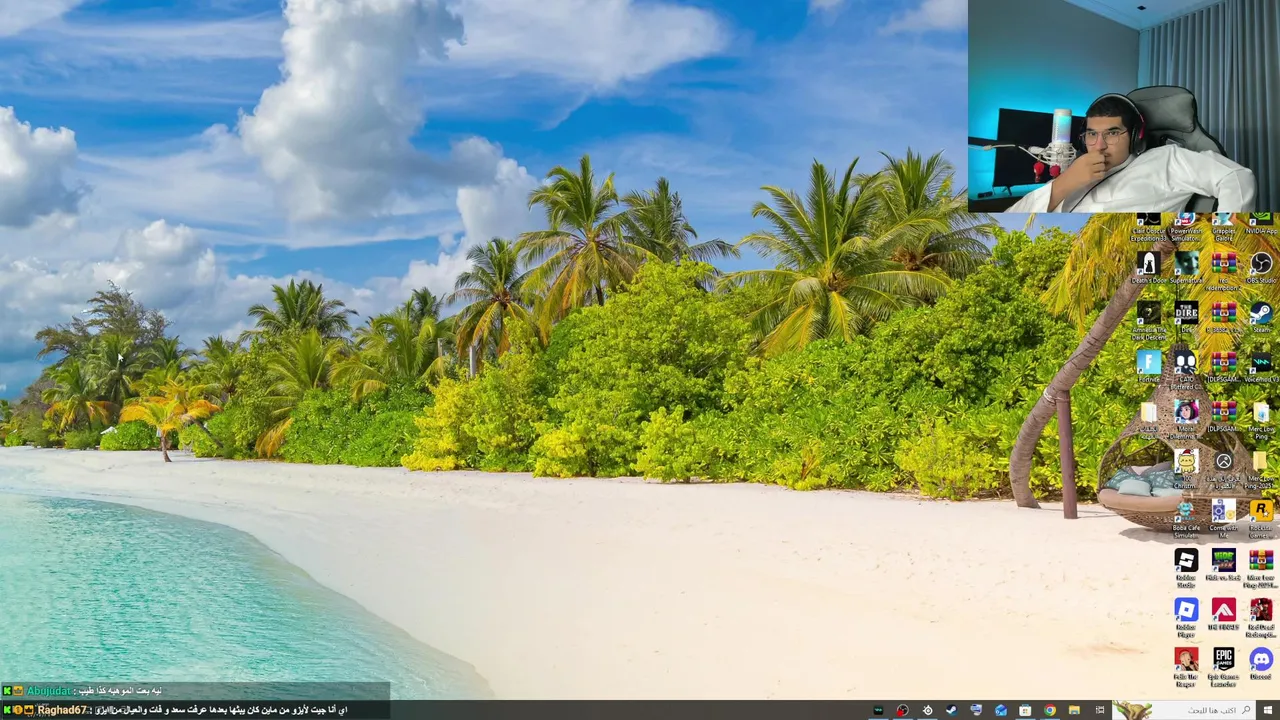This screenshot has width=1280, height=720.
Task: Open the Christmas cat game shortcut
Action: 1186,466
